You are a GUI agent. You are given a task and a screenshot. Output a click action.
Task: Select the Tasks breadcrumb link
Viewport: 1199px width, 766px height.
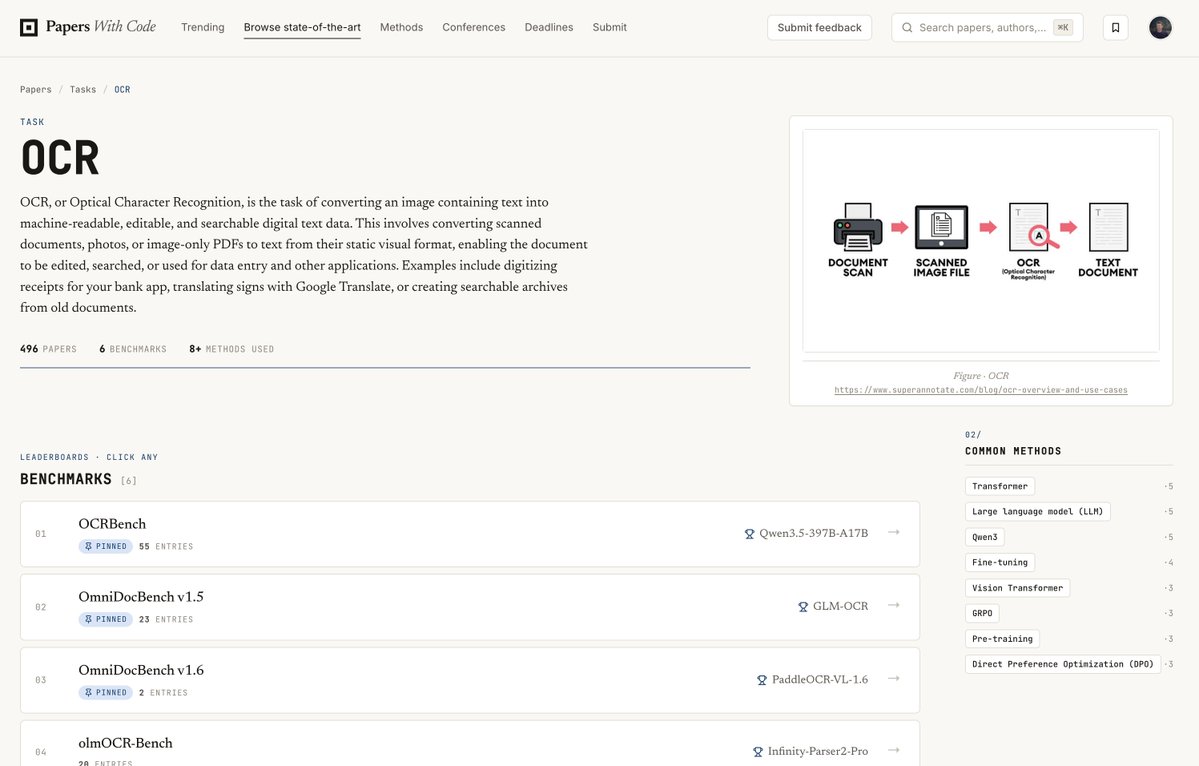(x=83, y=89)
